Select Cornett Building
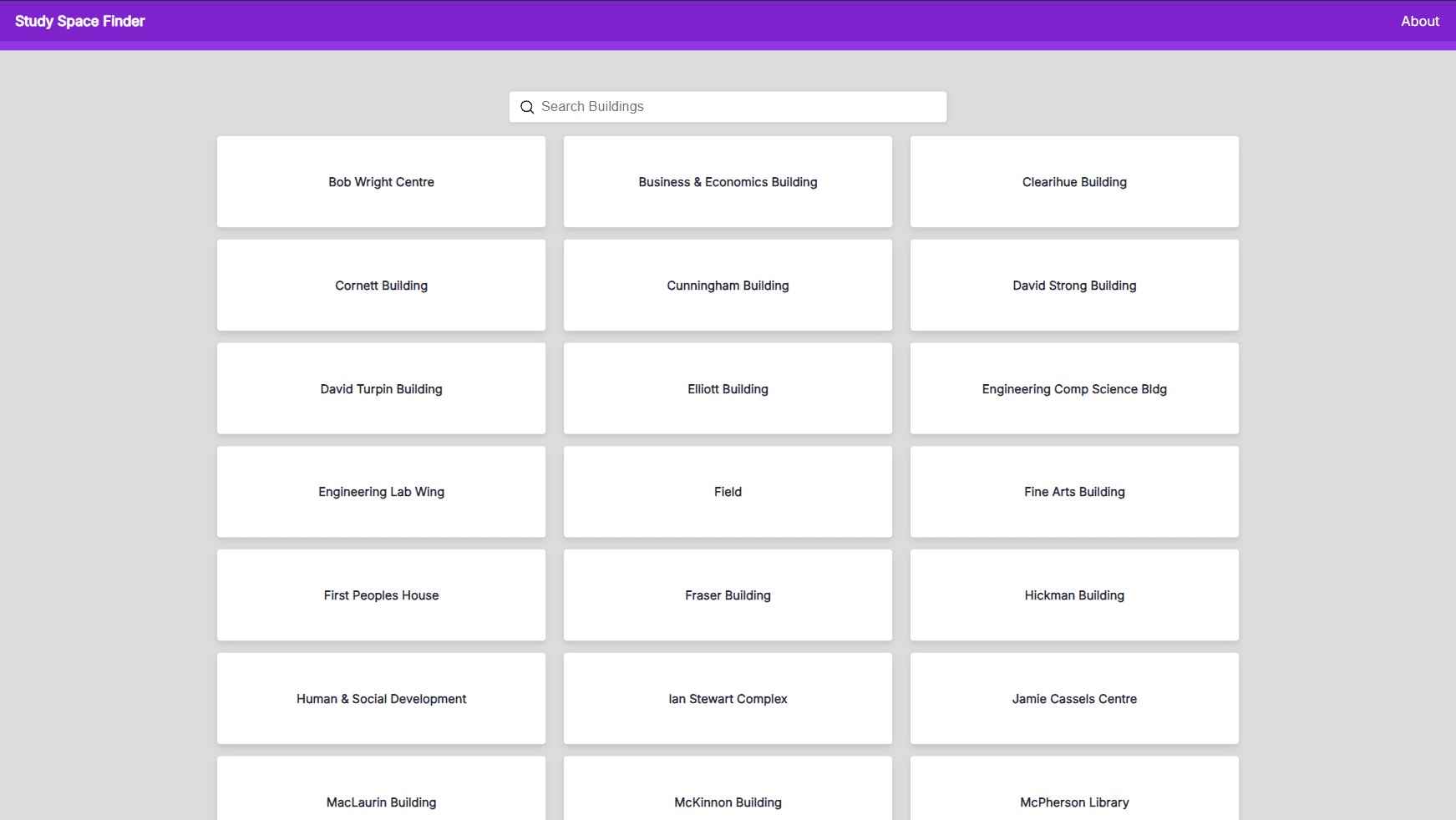Viewport: 1456px width, 820px height. [381, 285]
